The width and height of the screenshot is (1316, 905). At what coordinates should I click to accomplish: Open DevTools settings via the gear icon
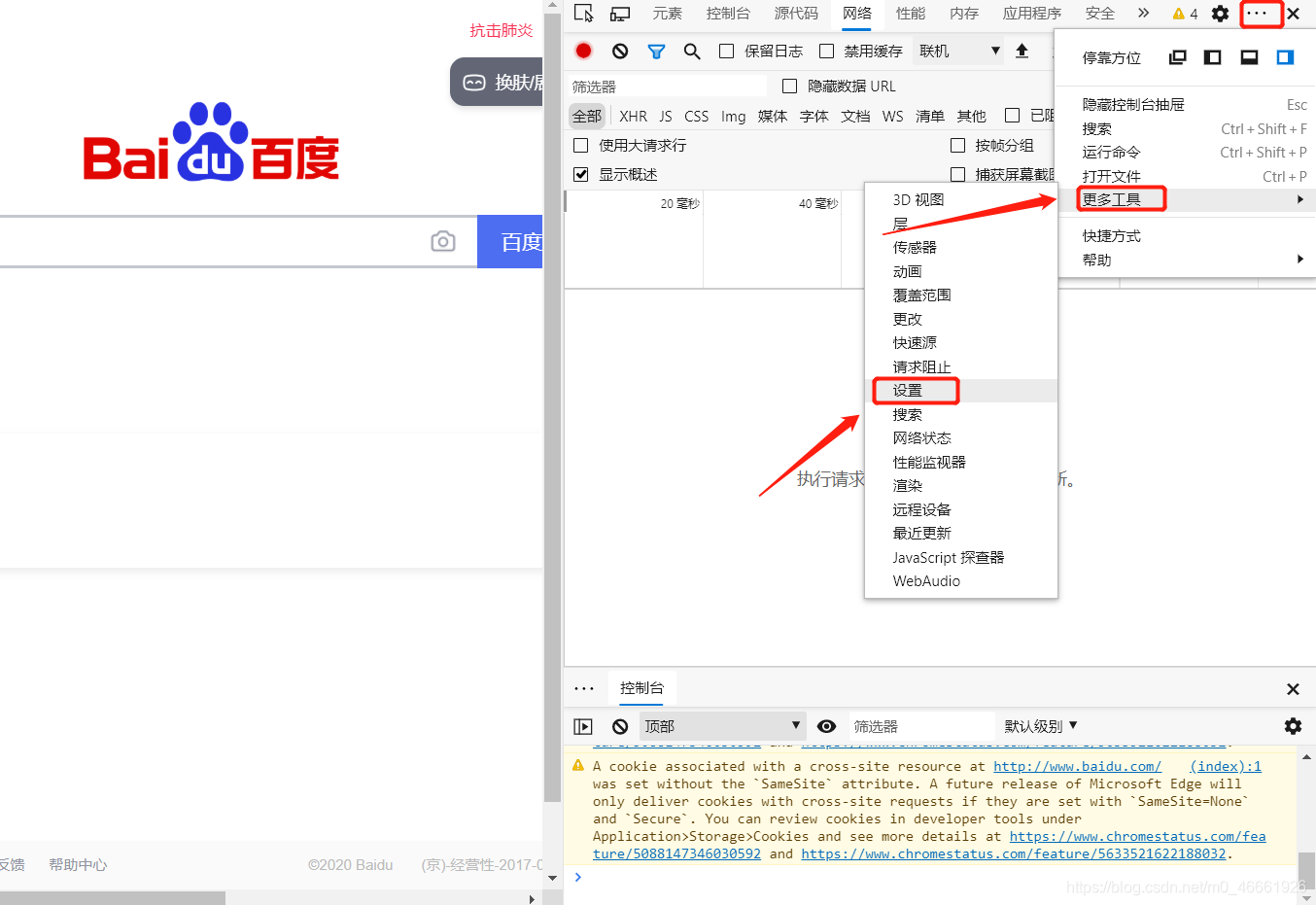[x=1220, y=13]
